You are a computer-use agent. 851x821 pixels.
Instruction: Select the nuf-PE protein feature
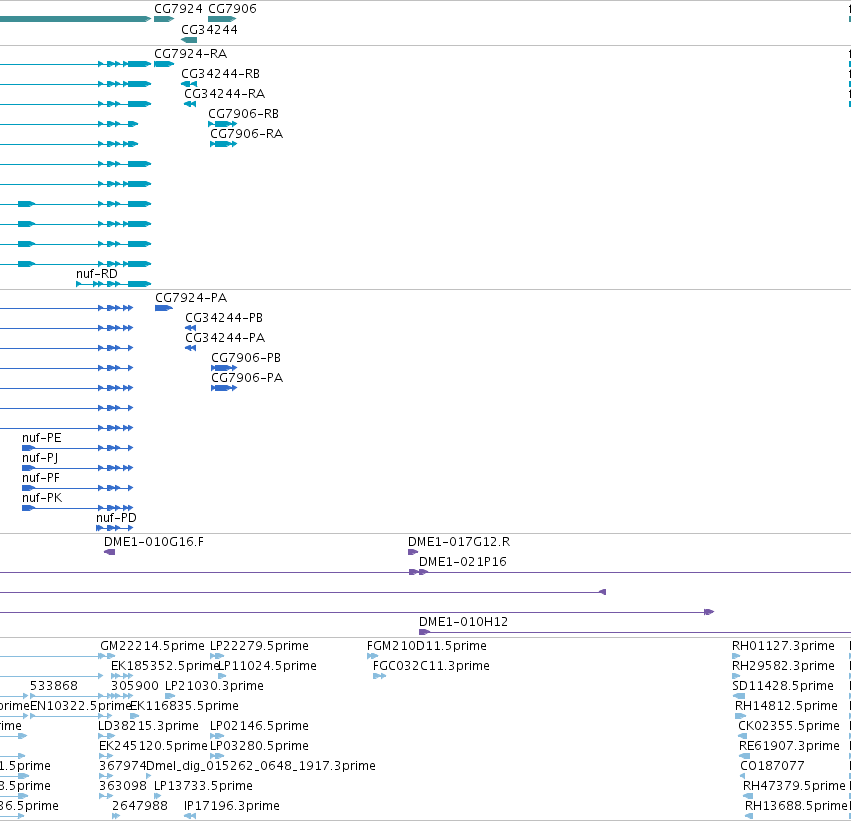pos(78,448)
